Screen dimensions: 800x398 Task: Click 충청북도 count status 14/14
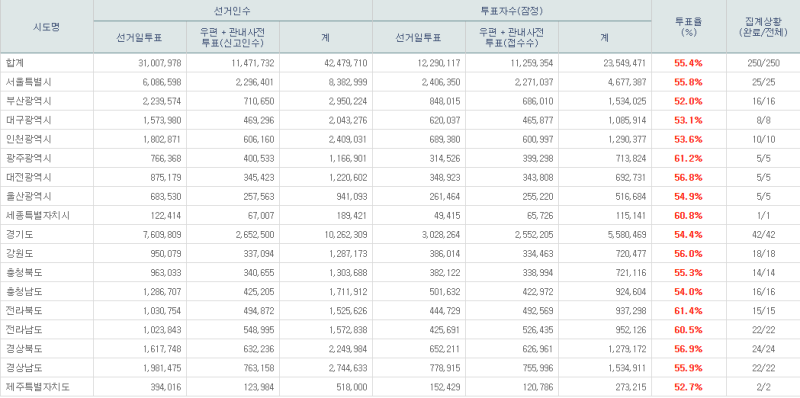coord(763,273)
